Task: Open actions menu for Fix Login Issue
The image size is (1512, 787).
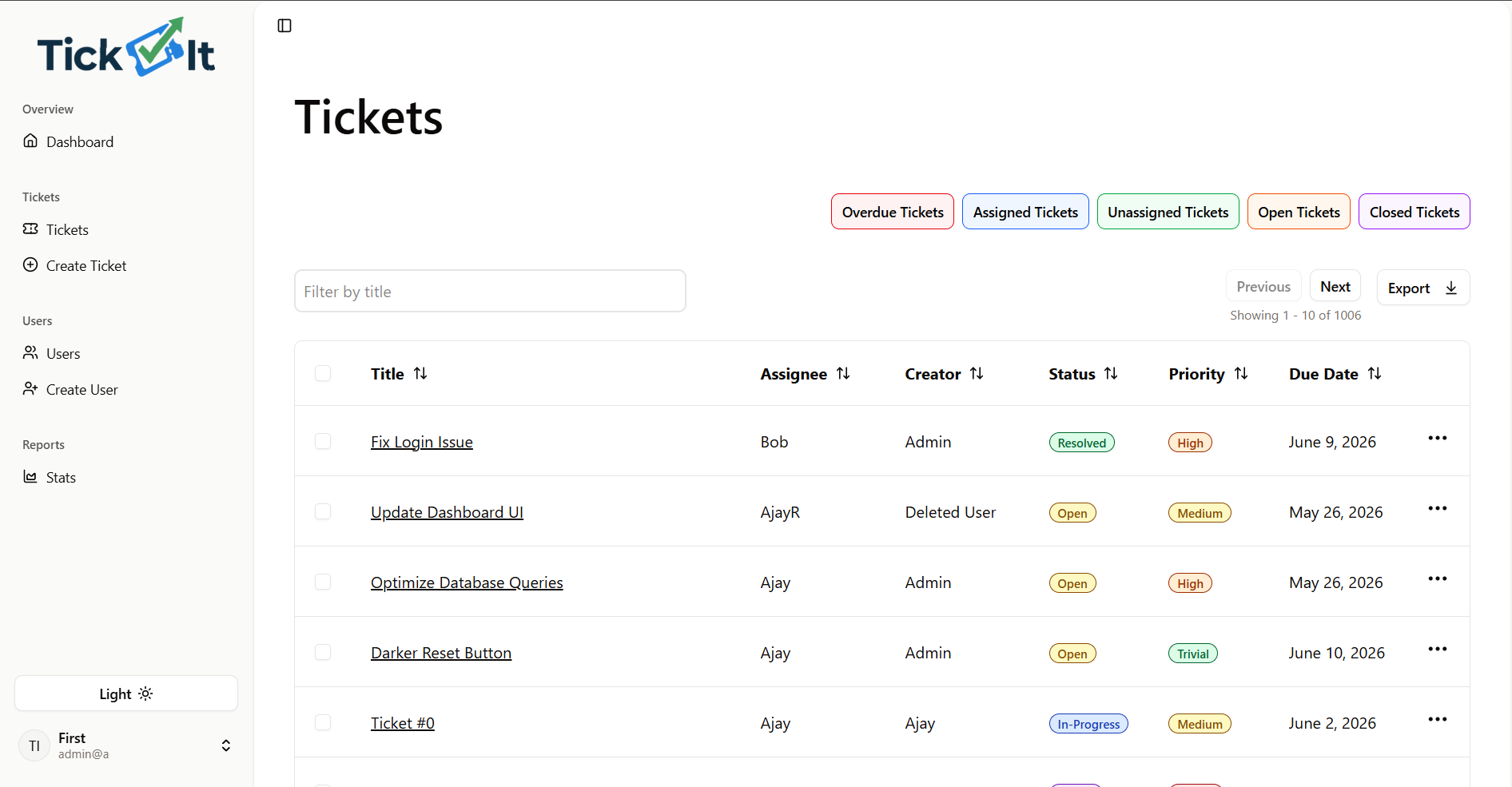Action: coord(1438,438)
